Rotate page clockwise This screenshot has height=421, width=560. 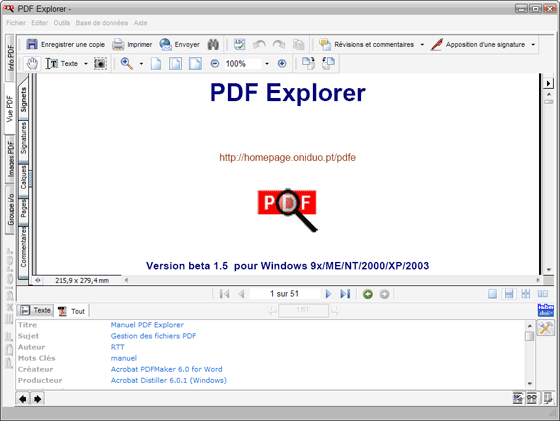[308, 64]
